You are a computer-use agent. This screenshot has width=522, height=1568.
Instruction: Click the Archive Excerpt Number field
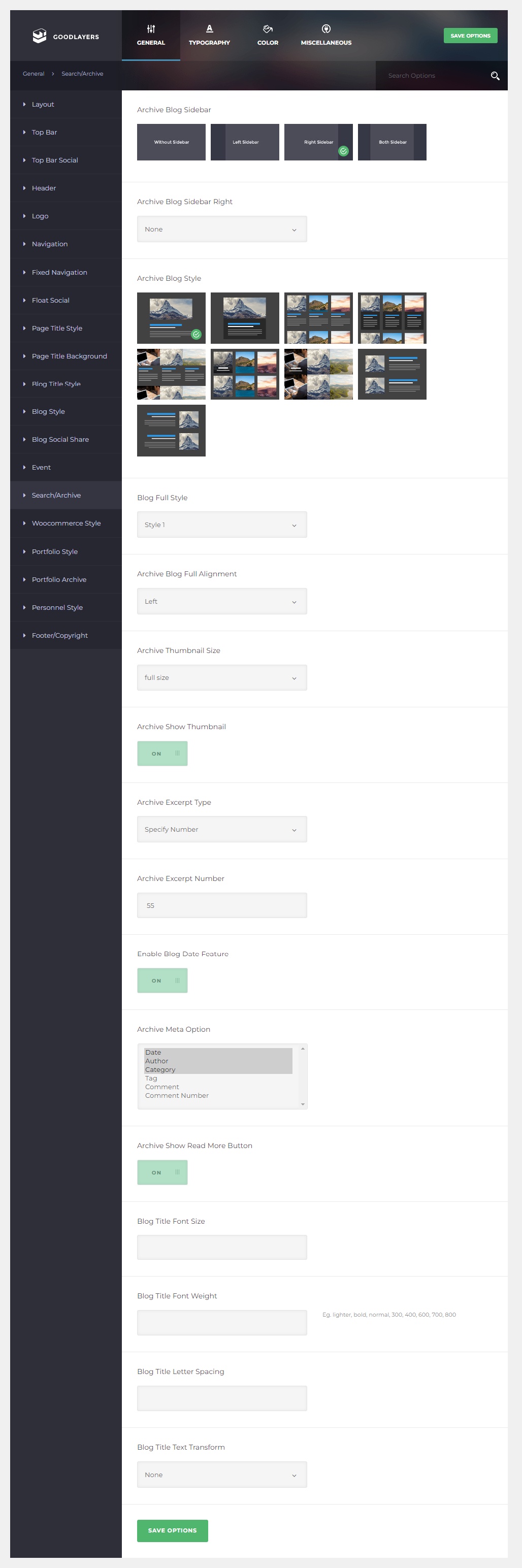(222, 906)
